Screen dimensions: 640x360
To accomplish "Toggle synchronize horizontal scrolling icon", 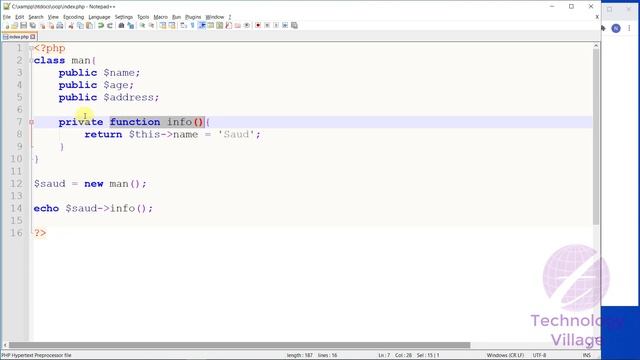I will coord(172,25).
